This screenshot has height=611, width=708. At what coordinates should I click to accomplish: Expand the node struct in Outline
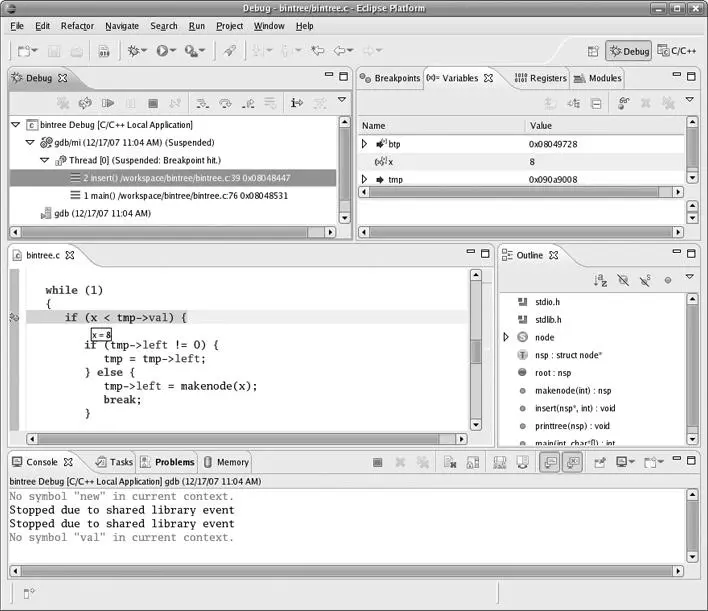coord(506,337)
